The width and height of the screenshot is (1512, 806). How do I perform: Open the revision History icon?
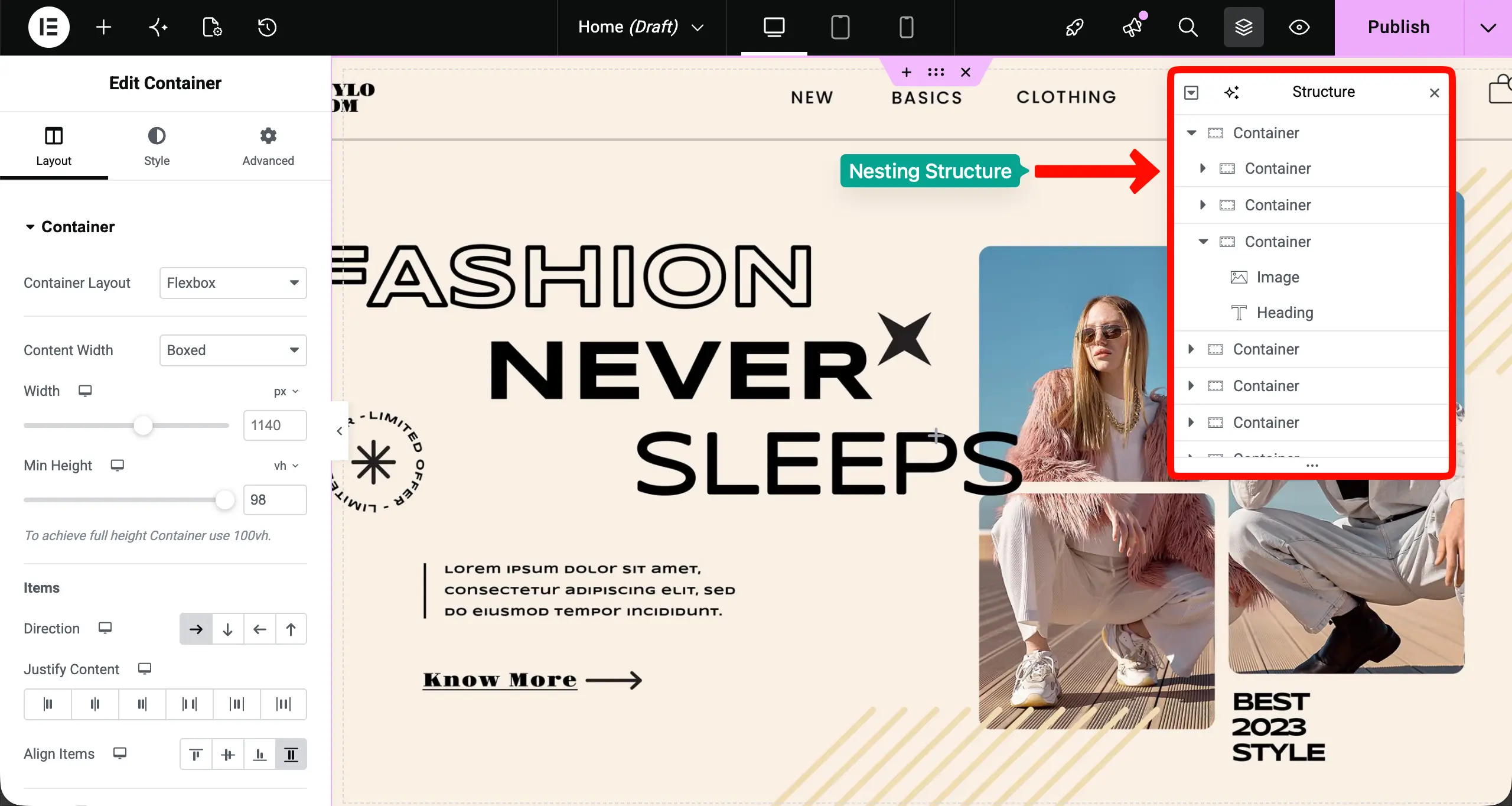[267, 27]
